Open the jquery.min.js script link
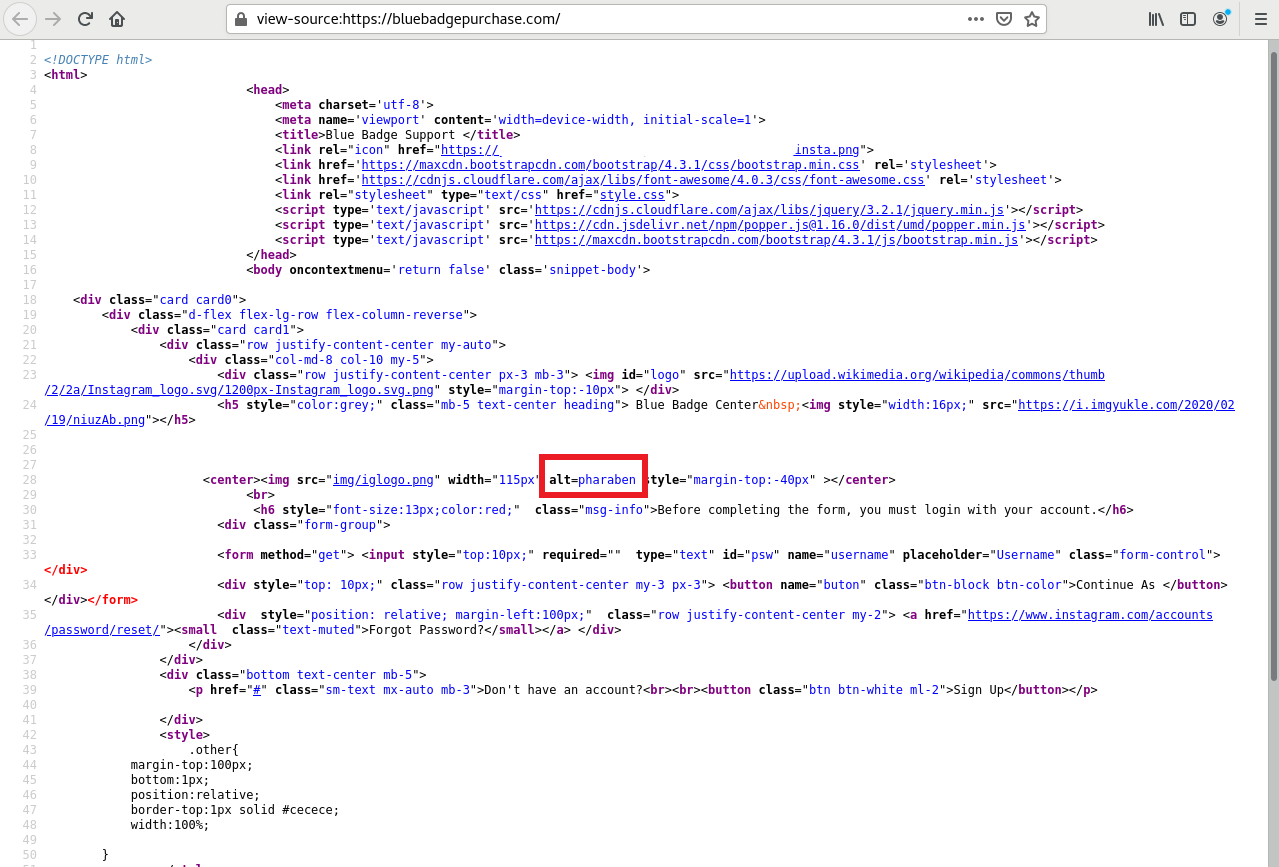This screenshot has width=1279, height=867. pos(769,210)
